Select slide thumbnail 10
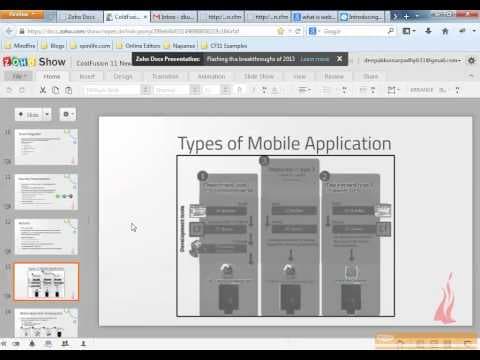Viewport: 480px width, 360px height. [46, 147]
